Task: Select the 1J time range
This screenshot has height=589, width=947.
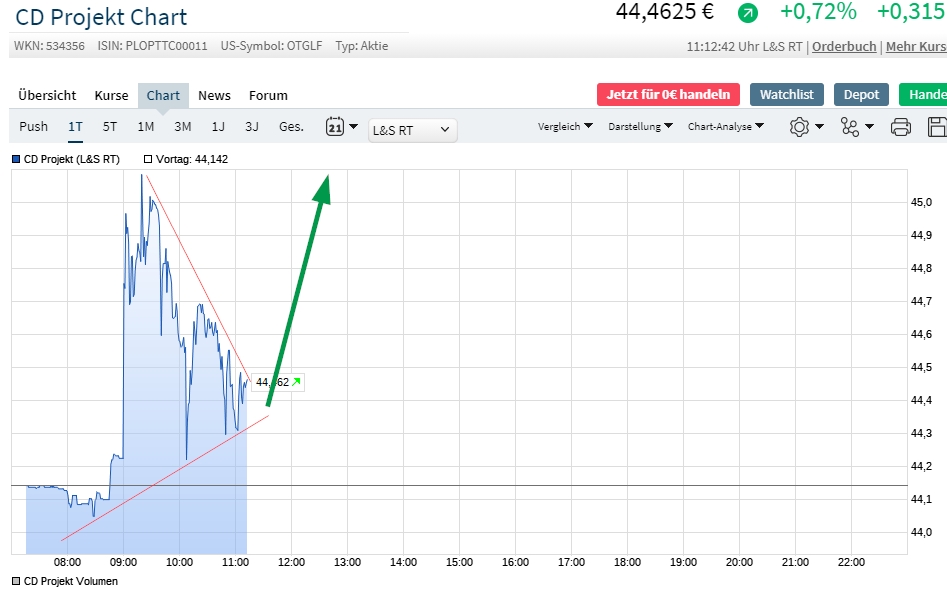Action: point(218,126)
